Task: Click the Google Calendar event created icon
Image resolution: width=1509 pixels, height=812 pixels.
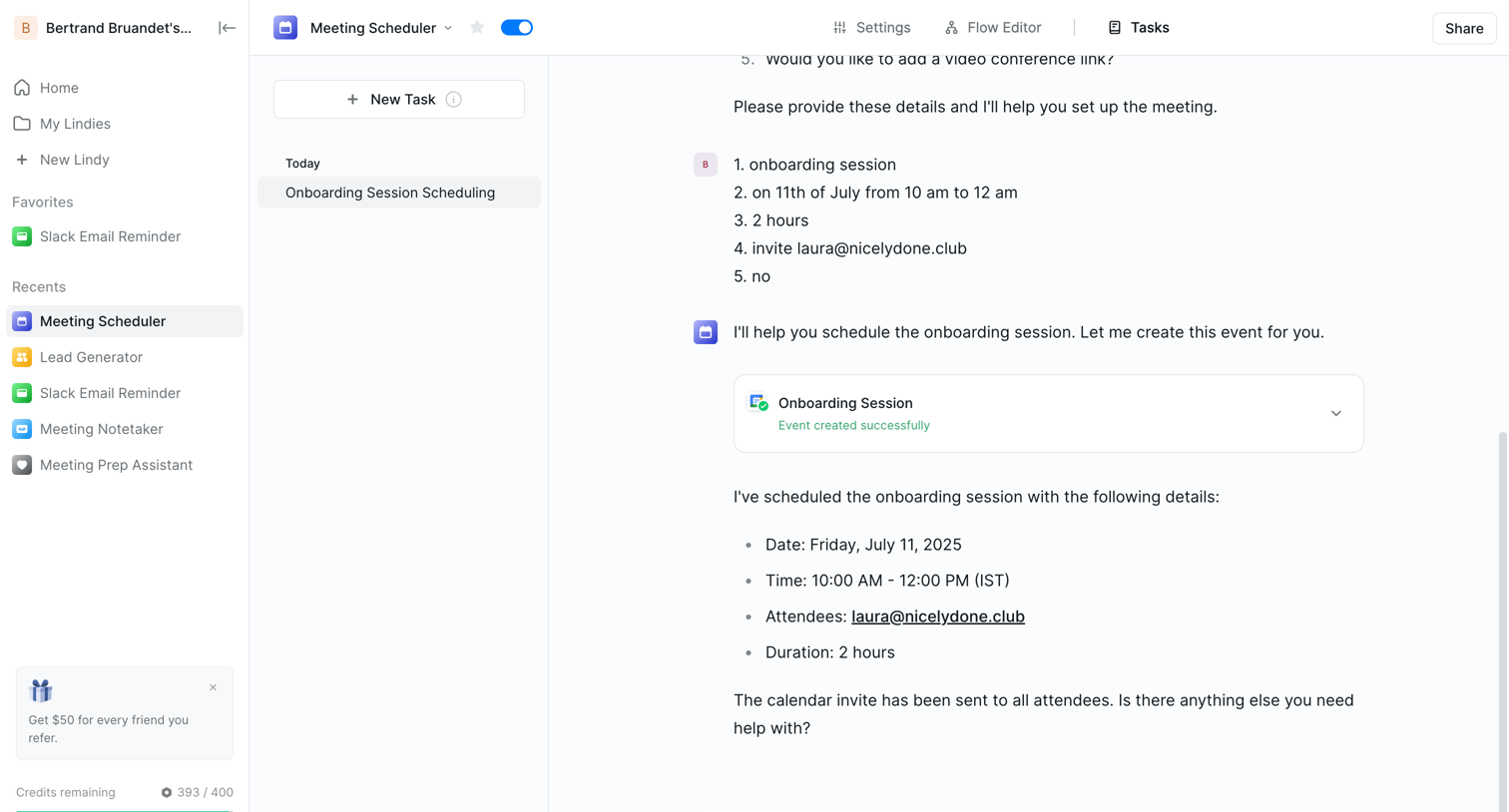Action: (x=758, y=402)
